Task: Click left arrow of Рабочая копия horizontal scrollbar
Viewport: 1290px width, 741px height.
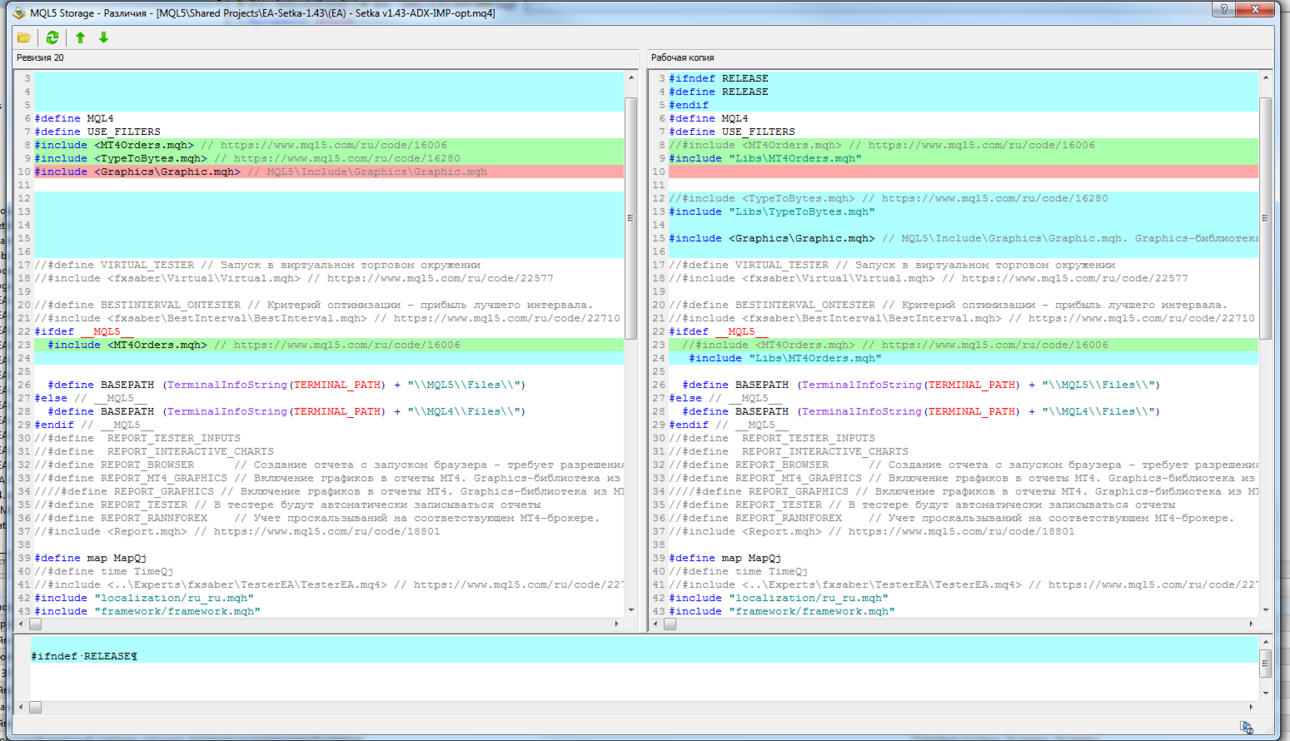Action: point(656,624)
